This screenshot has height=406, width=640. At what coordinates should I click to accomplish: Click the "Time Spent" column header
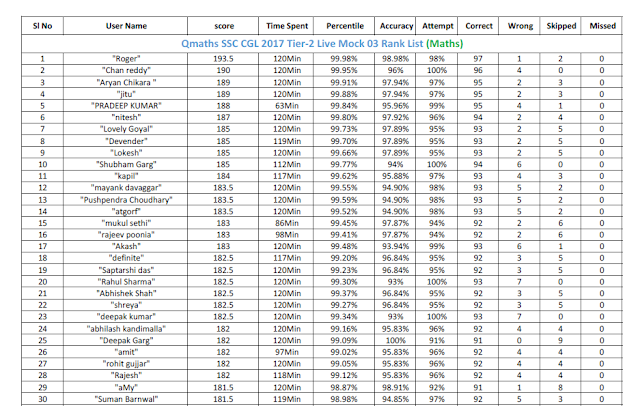[x=287, y=26]
